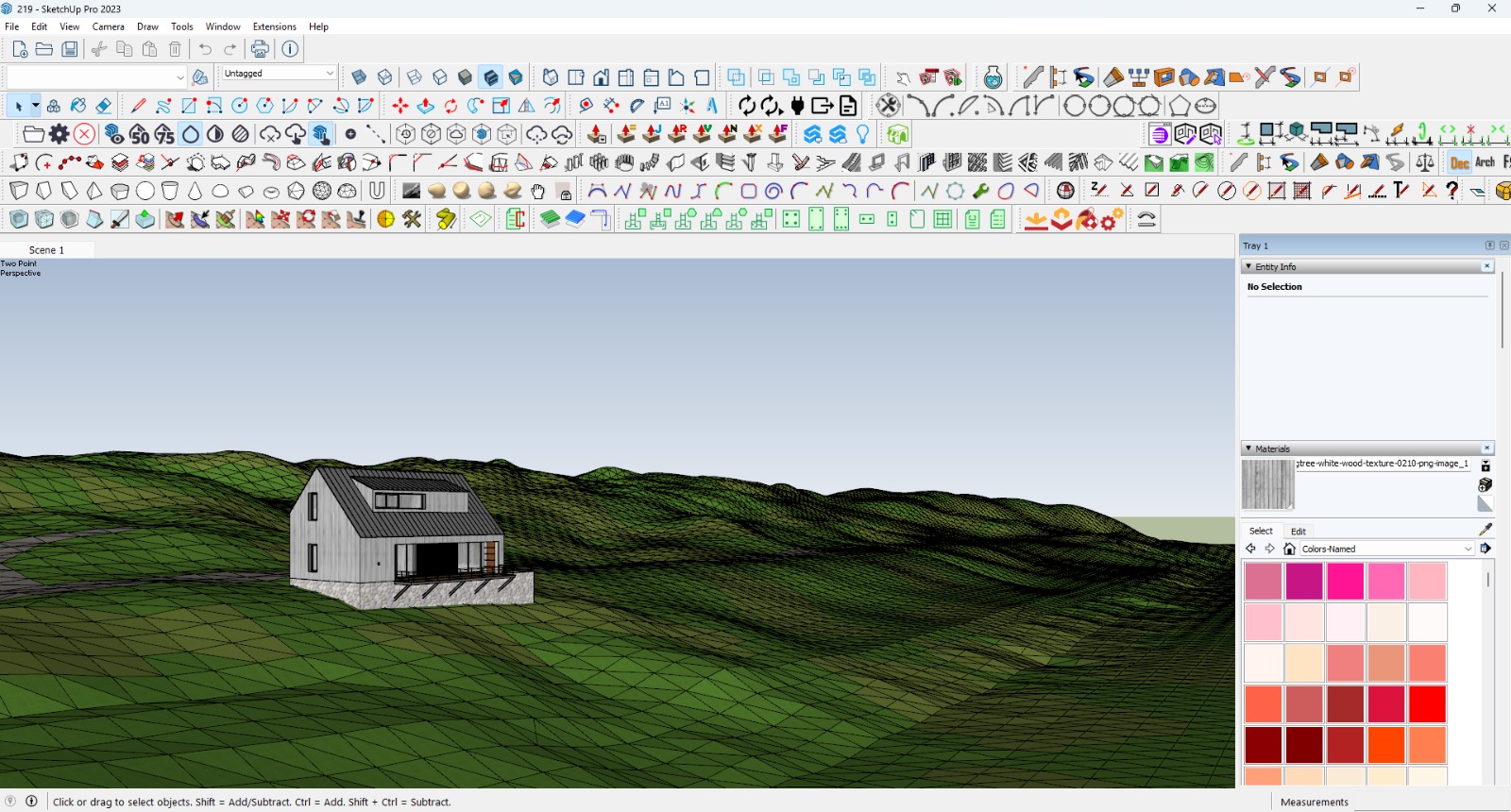Click the black gear settings icon

click(x=59, y=134)
